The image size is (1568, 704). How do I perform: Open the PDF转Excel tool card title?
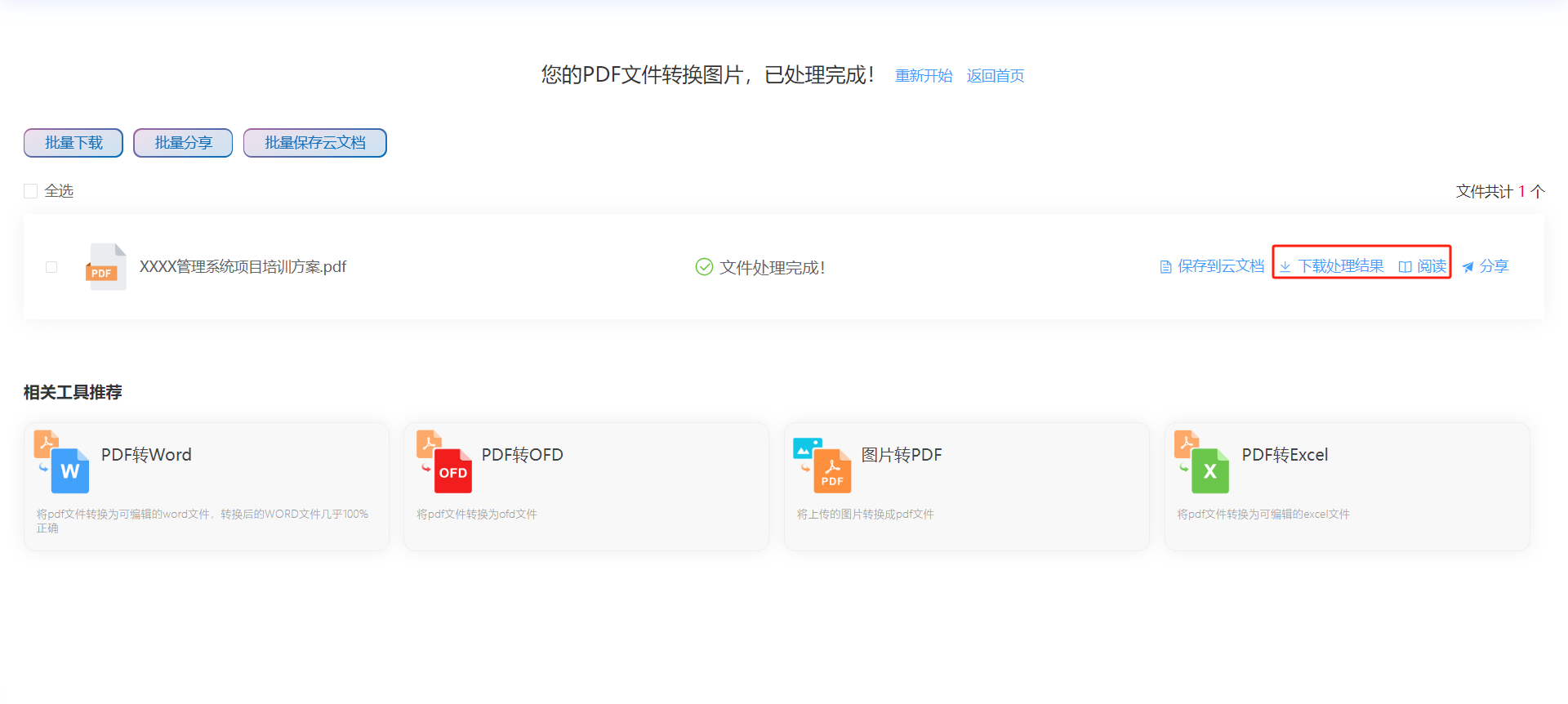pyautogui.click(x=1284, y=455)
